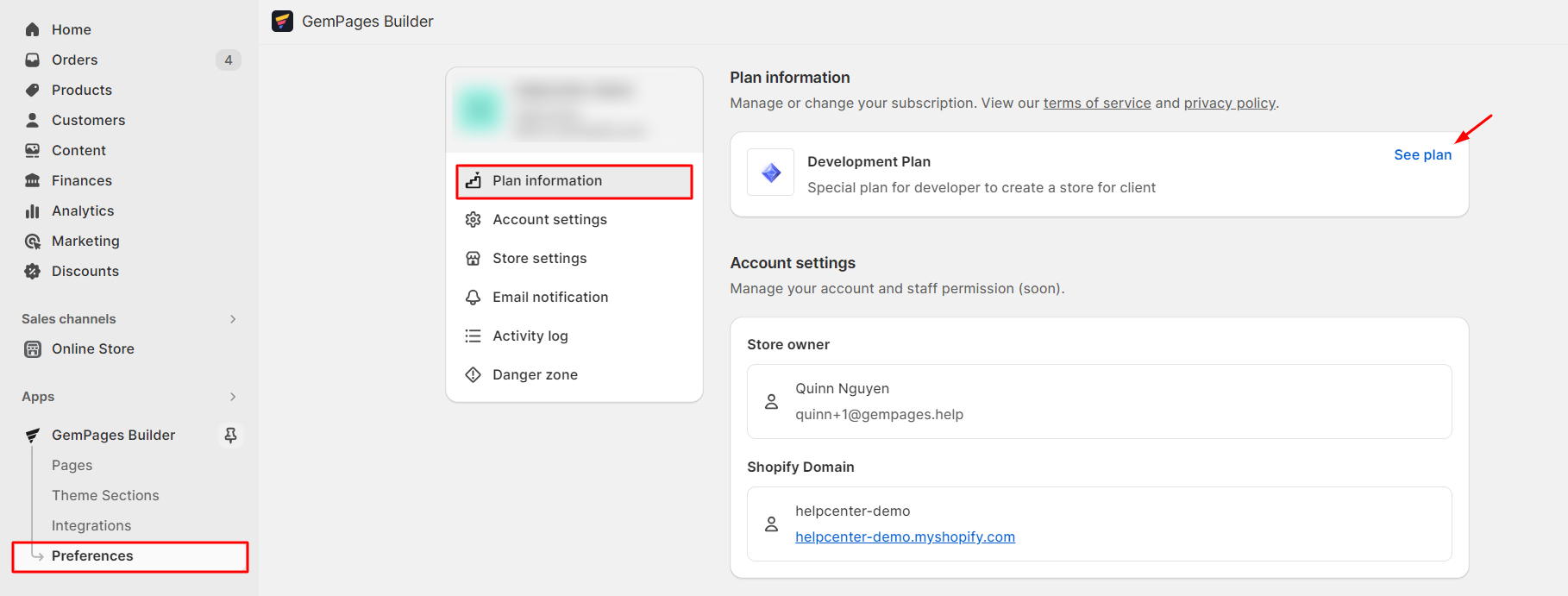Open the See plan link
The height and width of the screenshot is (596, 1568).
[1422, 154]
